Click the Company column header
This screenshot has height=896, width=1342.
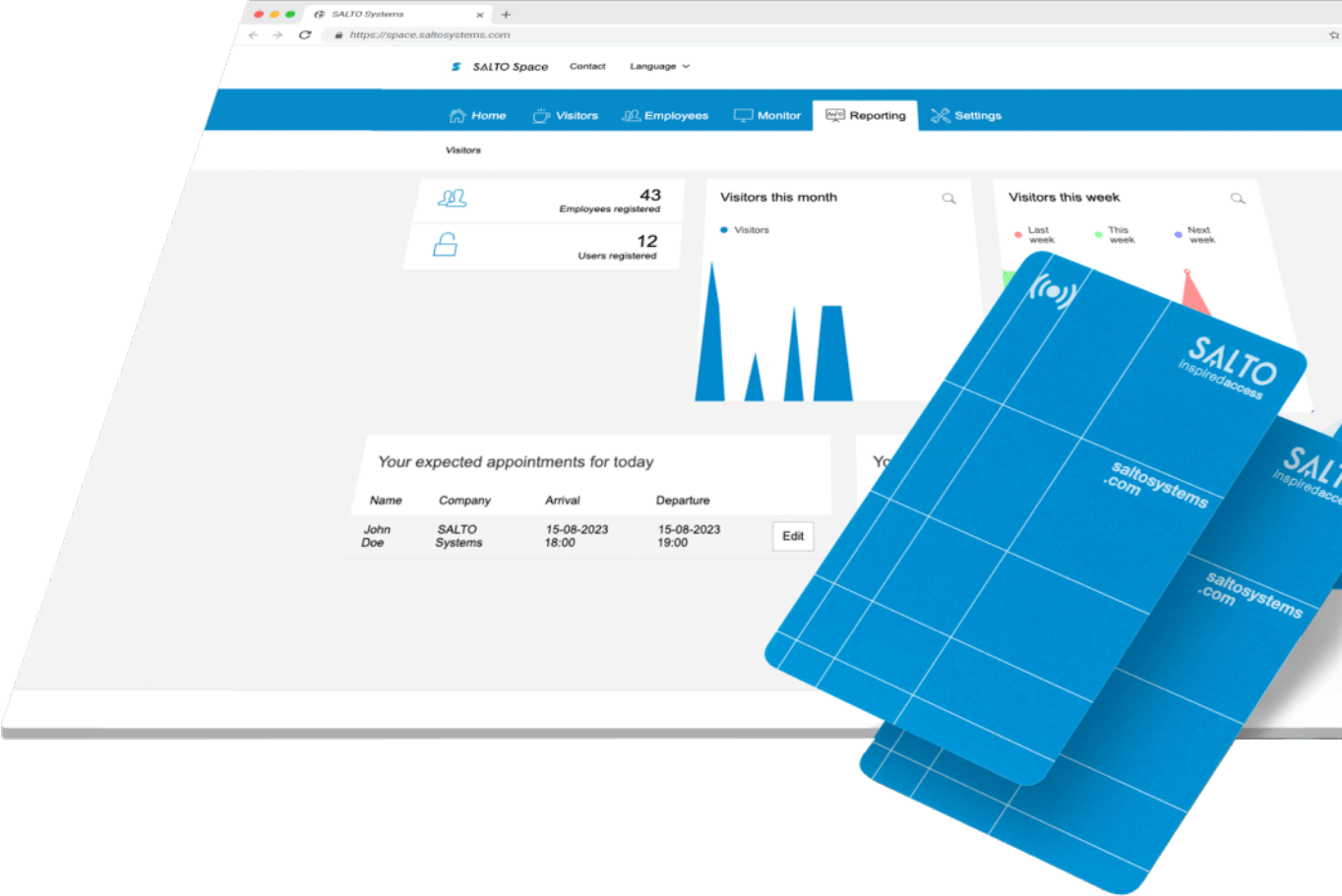click(x=464, y=501)
